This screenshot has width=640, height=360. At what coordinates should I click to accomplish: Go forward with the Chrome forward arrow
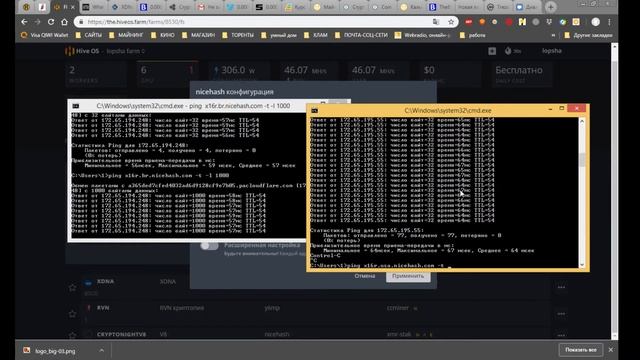pyautogui.click(x=38, y=22)
